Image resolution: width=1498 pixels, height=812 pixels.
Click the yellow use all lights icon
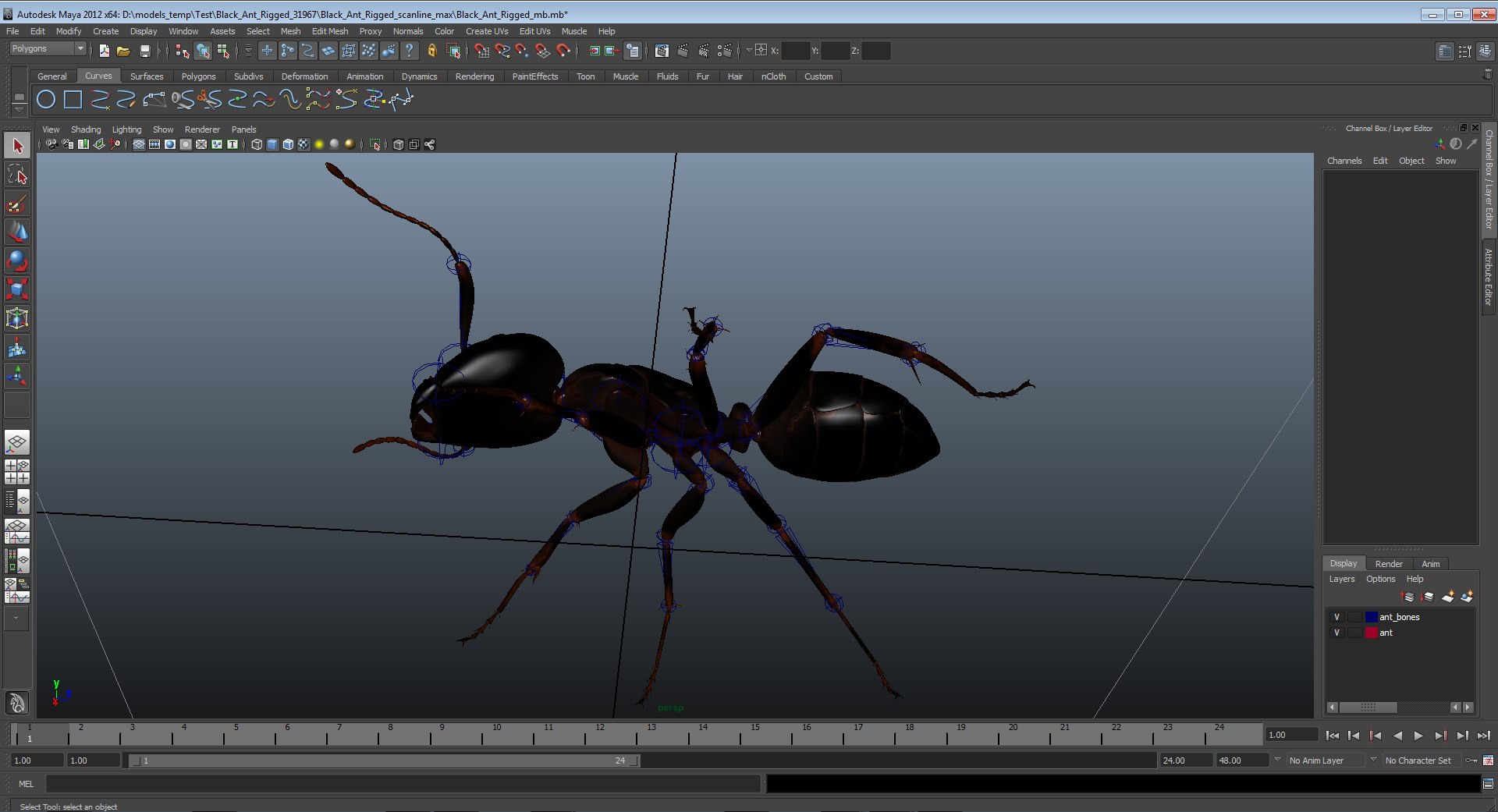[x=319, y=144]
